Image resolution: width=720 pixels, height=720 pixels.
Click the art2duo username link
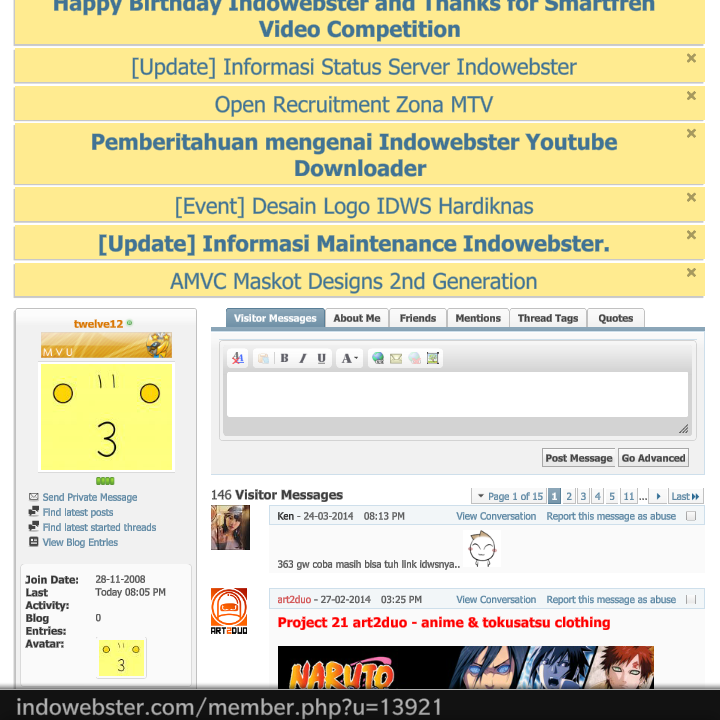point(294,600)
